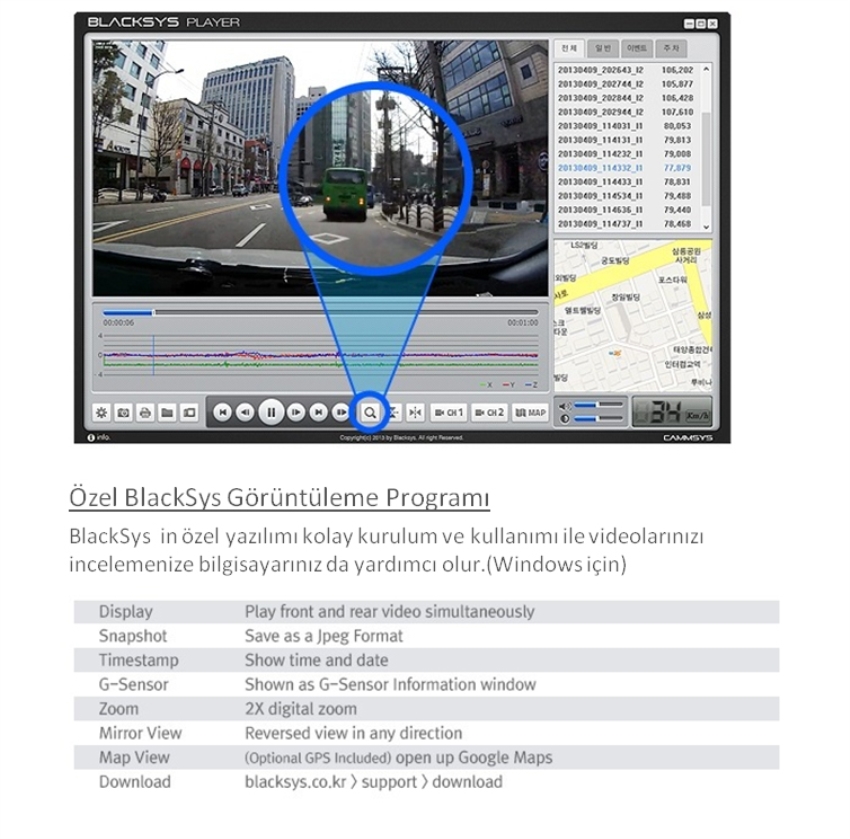Click the GPS map panel
850x839 pixels.
coord(633,315)
